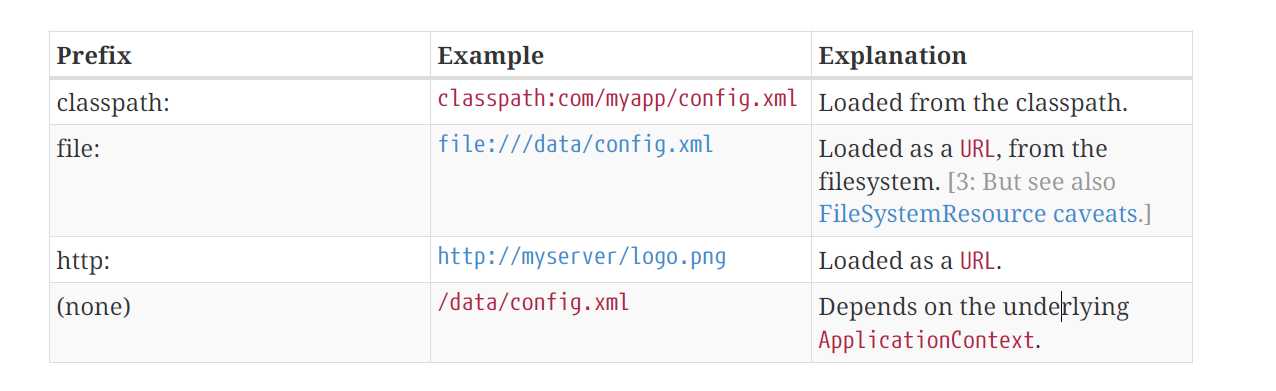Click the (none) prefix cell

(94, 307)
